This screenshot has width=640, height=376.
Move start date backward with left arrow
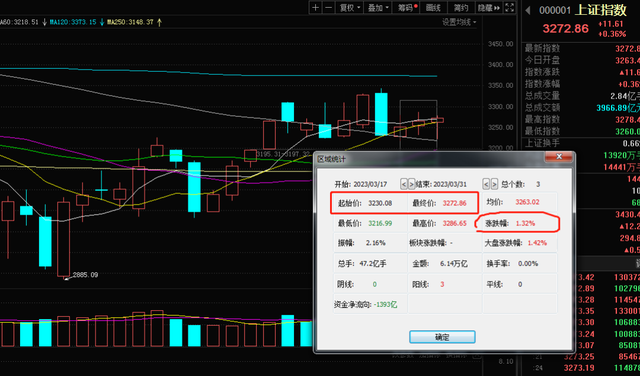(404, 184)
